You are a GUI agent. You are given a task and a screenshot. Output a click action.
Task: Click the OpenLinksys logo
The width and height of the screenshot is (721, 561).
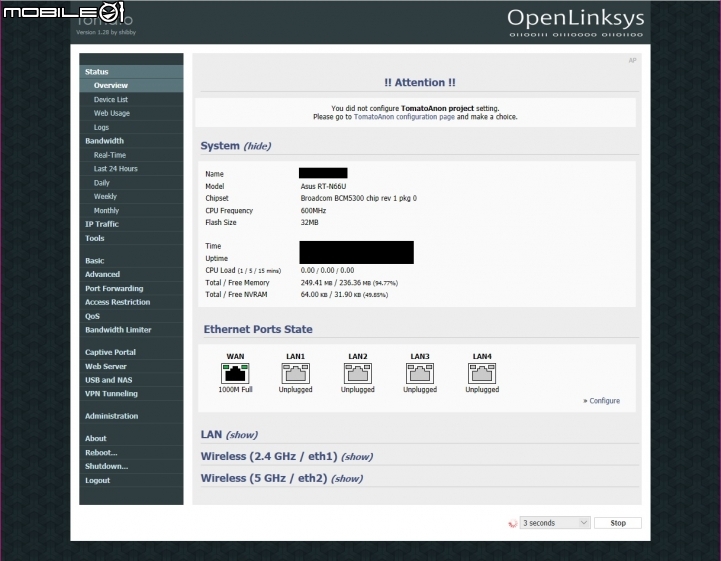[575, 22]
